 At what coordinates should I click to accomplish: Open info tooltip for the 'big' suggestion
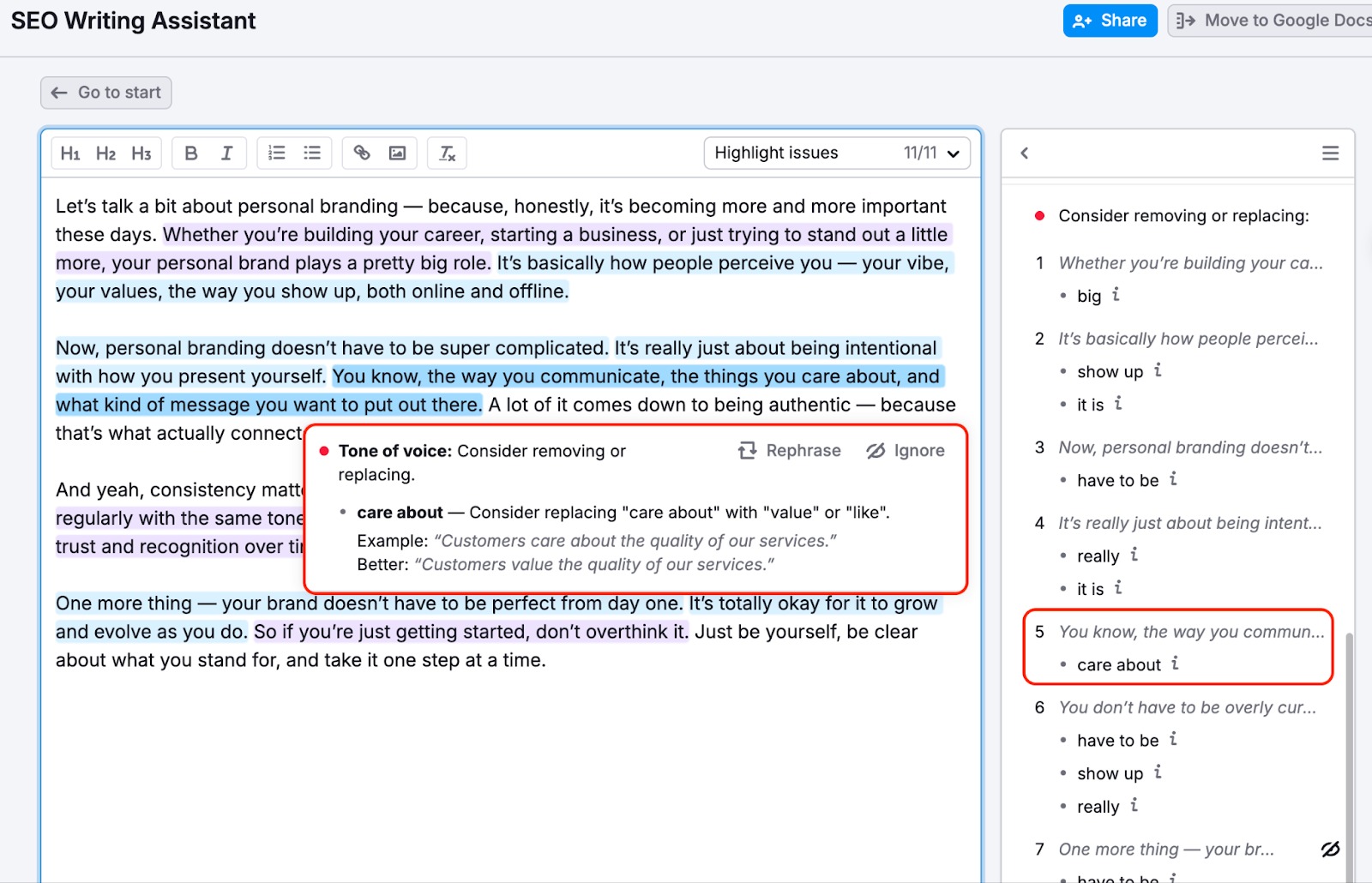pos(1115,295)
